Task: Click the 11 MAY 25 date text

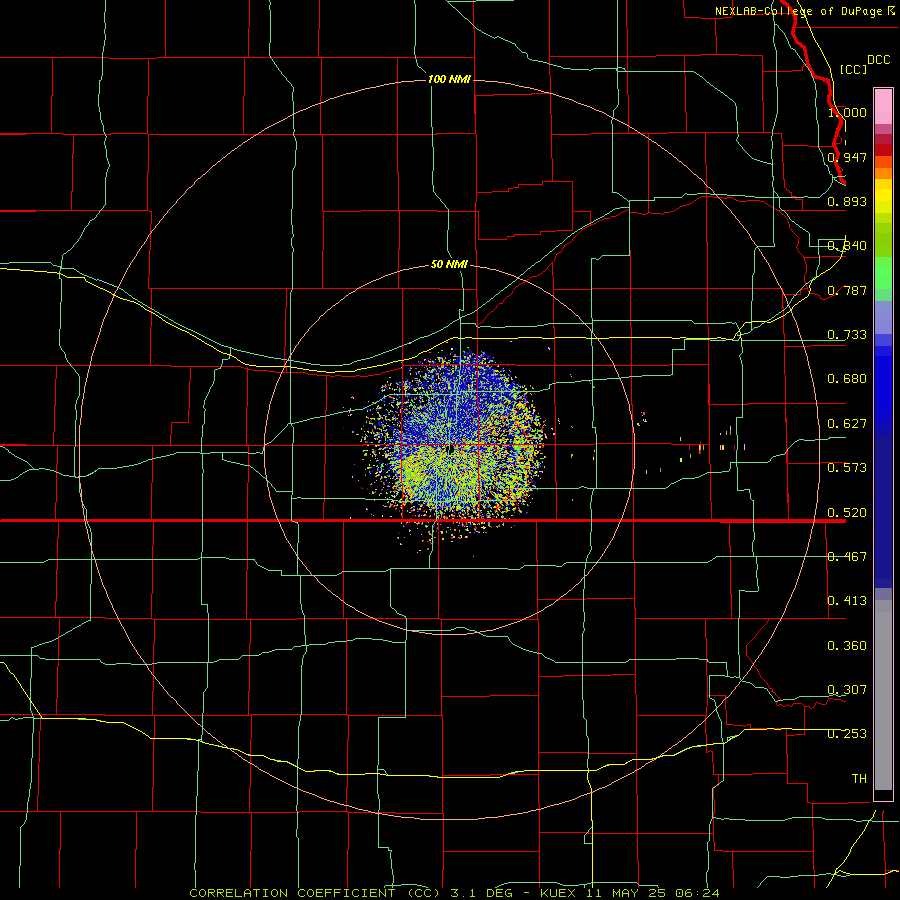Action: (x=626, y=893)
